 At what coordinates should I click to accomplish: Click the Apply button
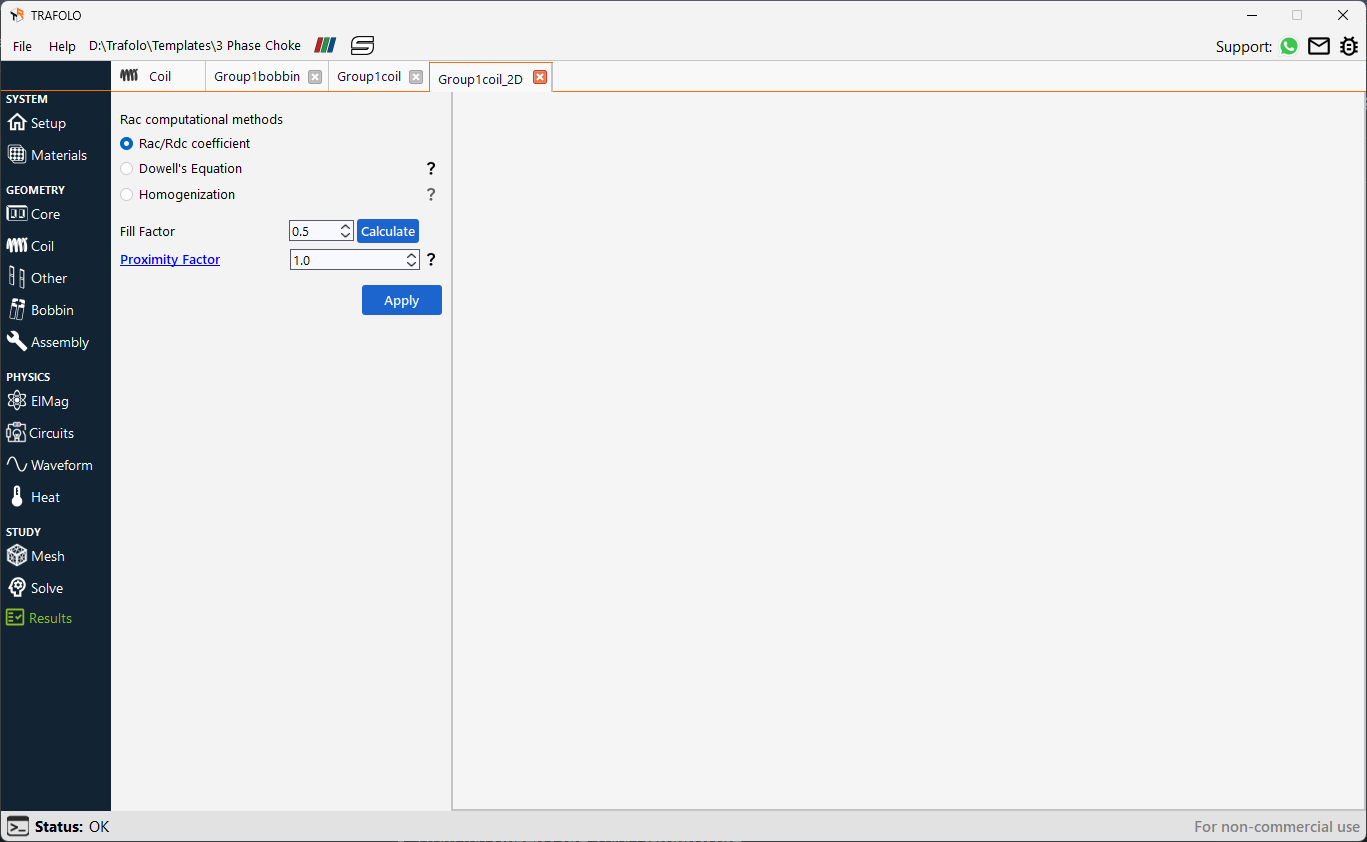[x=402, y=300]
